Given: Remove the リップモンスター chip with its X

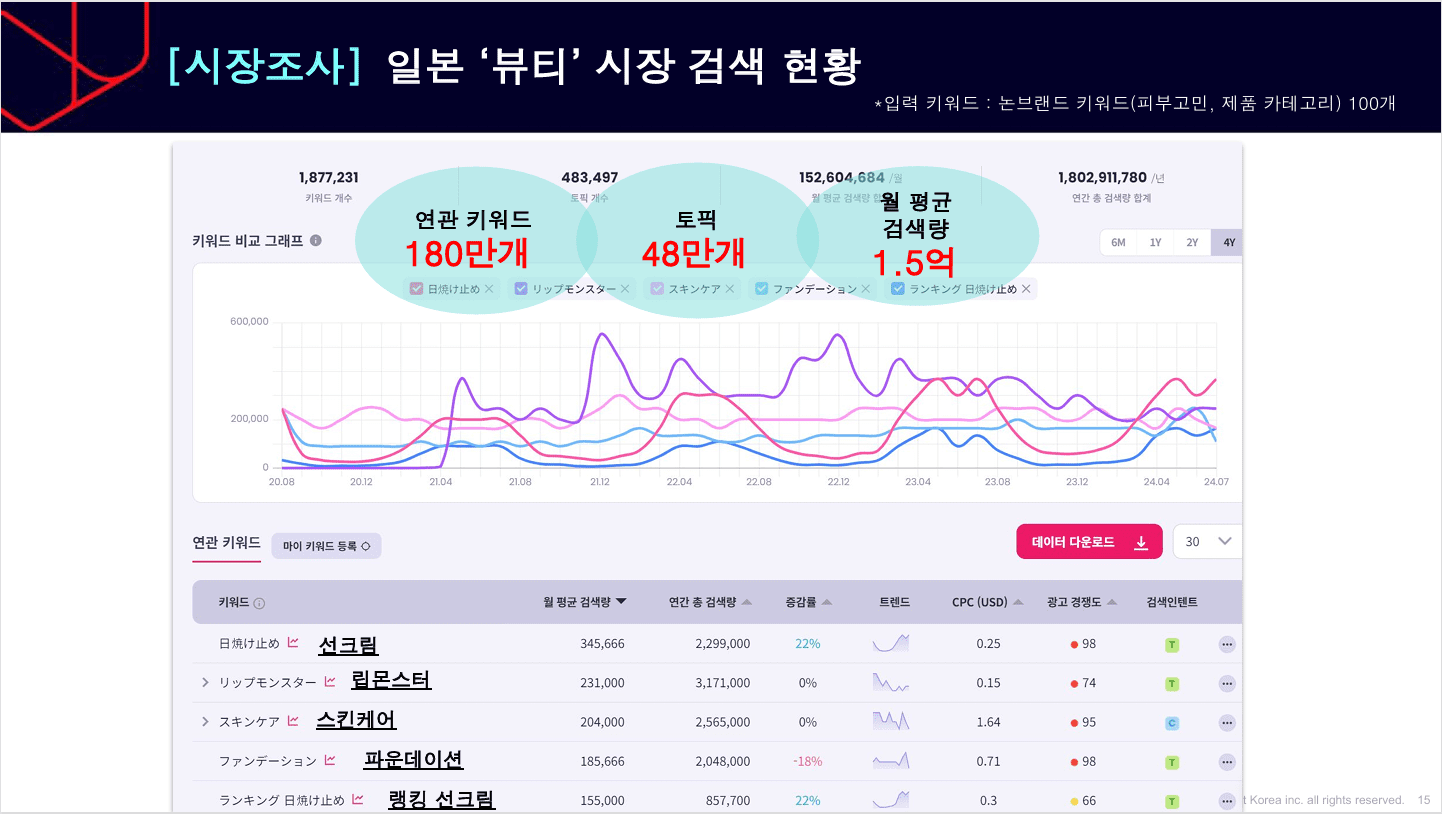Looking at the screenshot, I should [625, 289].
